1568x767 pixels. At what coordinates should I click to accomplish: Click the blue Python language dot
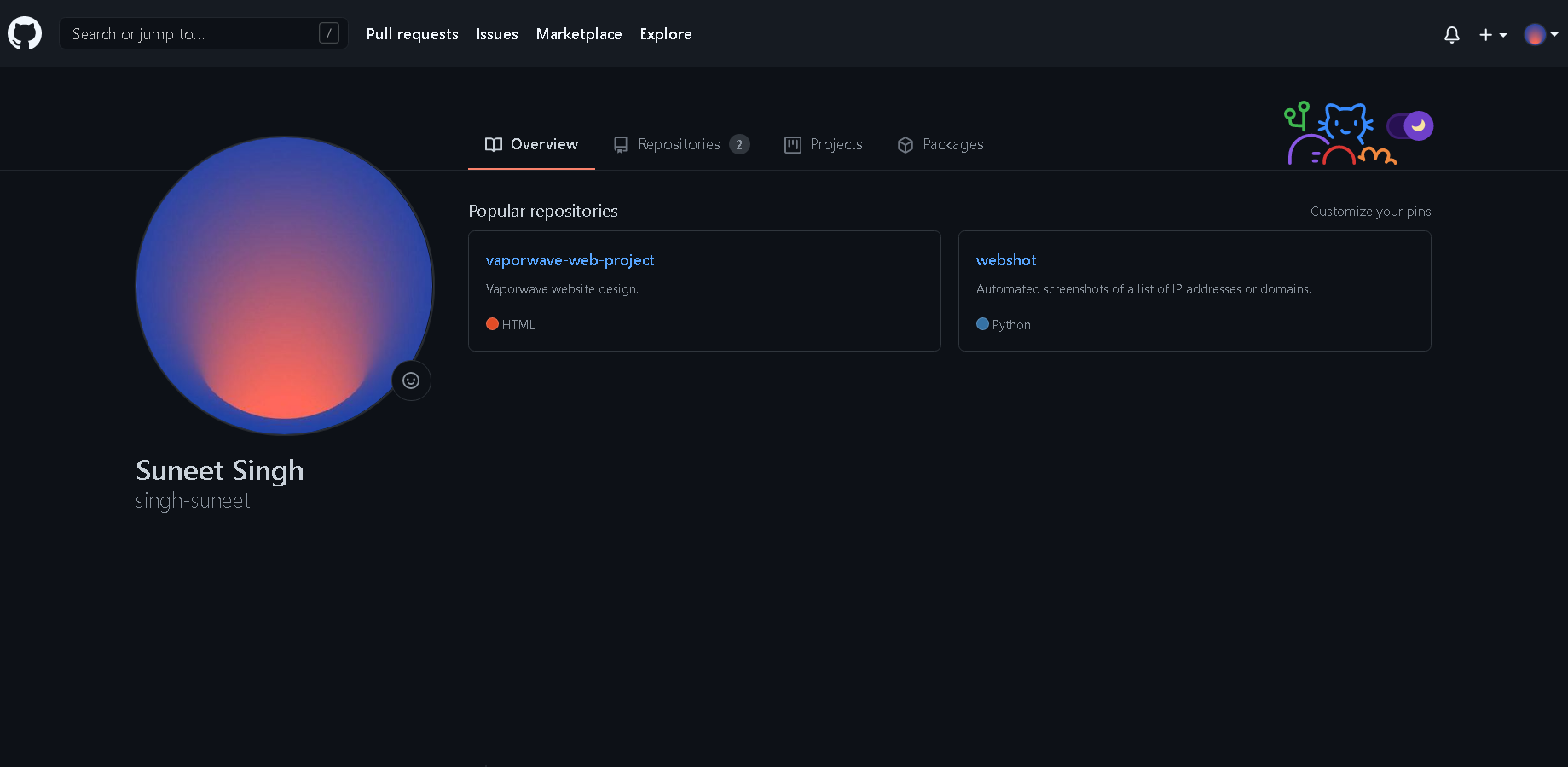pyautogui.click(x=982, y=324)
